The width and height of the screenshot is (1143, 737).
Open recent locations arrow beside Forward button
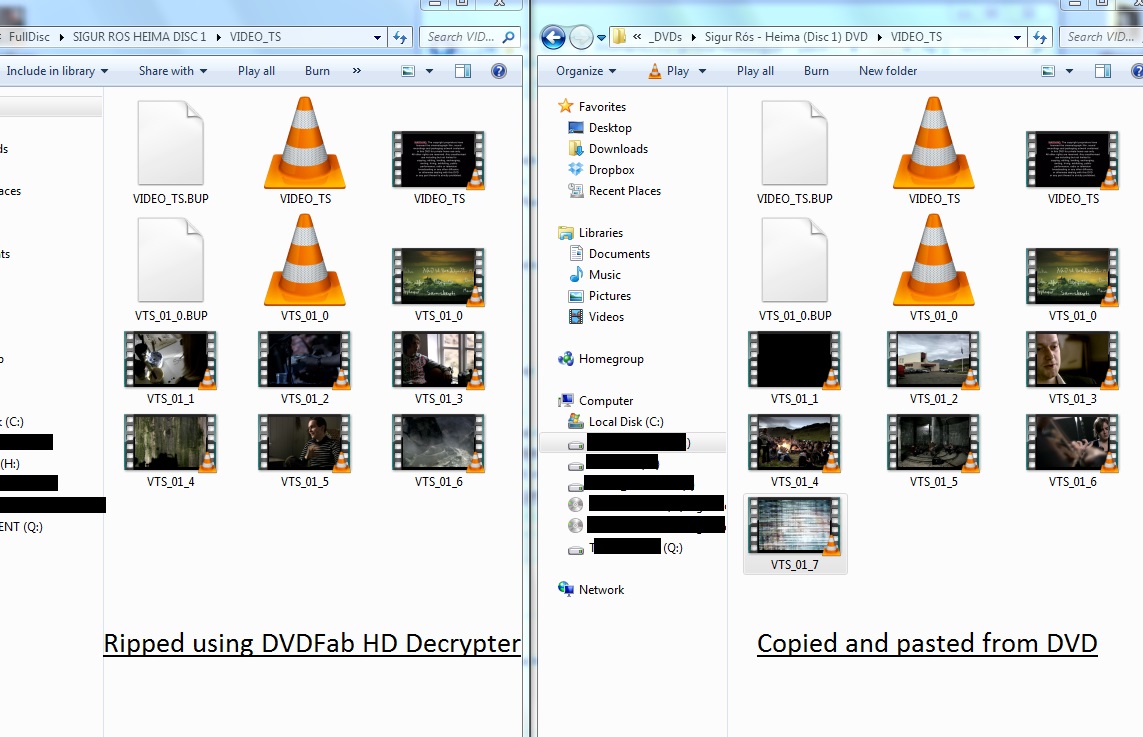tap(601, 37)
